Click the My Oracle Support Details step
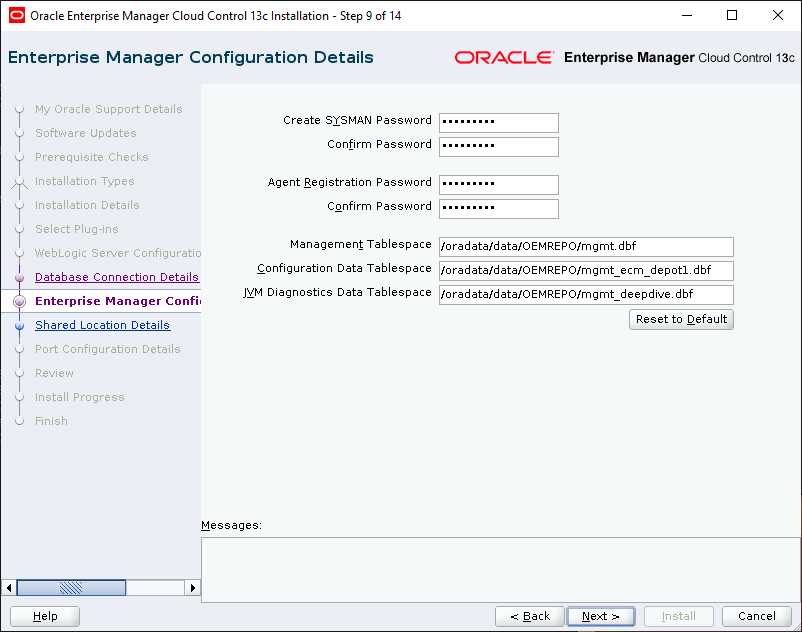802x632 pixels. pos(108,109)
